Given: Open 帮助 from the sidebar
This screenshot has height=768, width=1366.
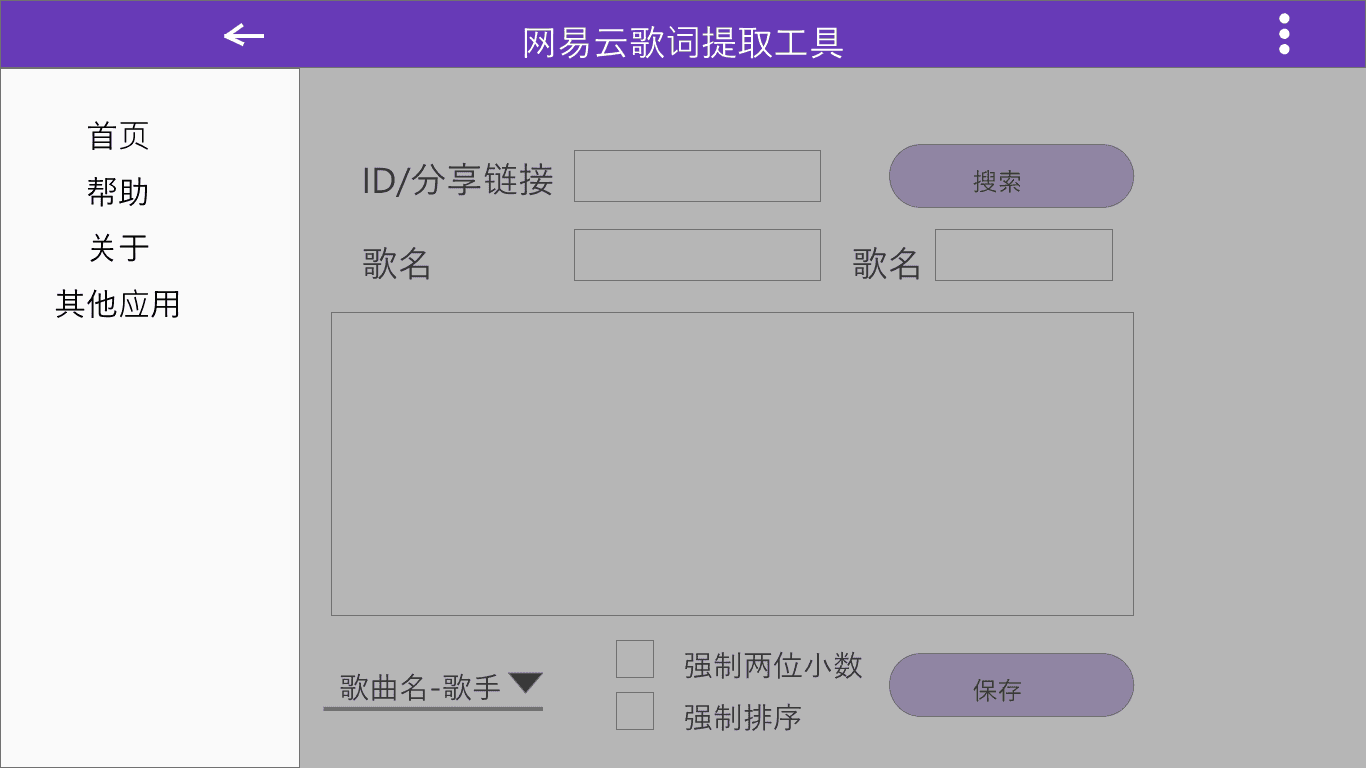Looking at the screenshot, I should pyautogui.click(x=118, y=192).
